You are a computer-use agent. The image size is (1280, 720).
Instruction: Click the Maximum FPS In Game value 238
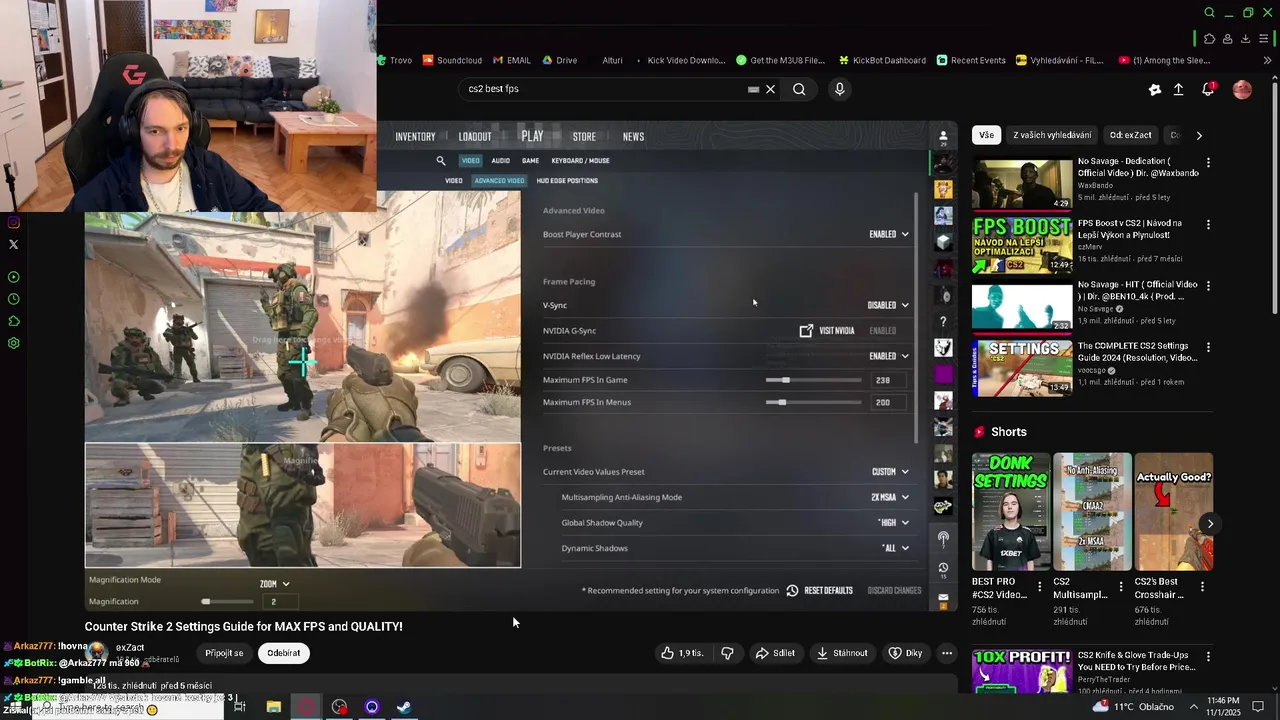[887, 380]
